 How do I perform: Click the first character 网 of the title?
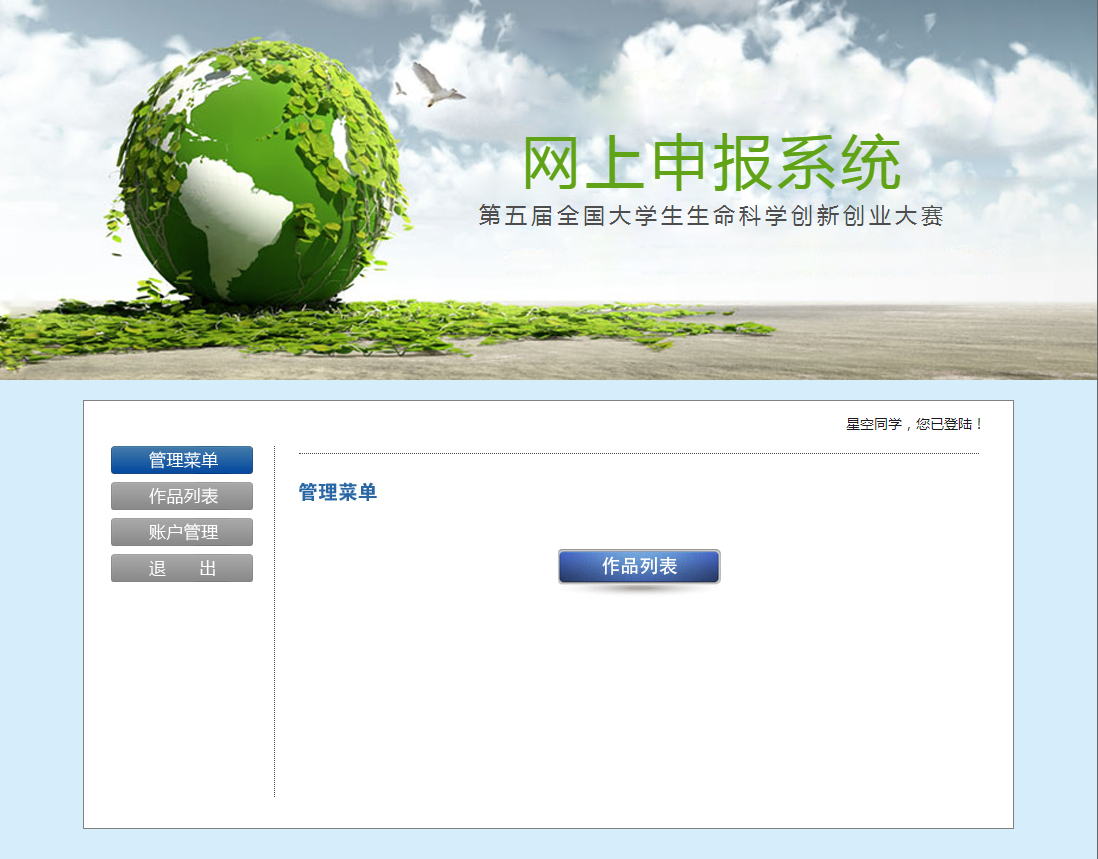[552, 164]
